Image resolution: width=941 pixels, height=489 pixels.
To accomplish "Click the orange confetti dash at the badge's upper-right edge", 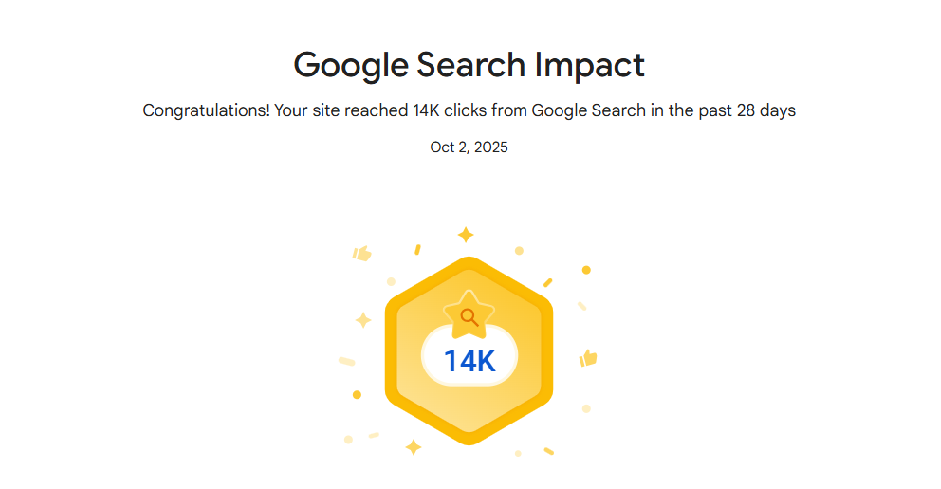I will point(547,282).
